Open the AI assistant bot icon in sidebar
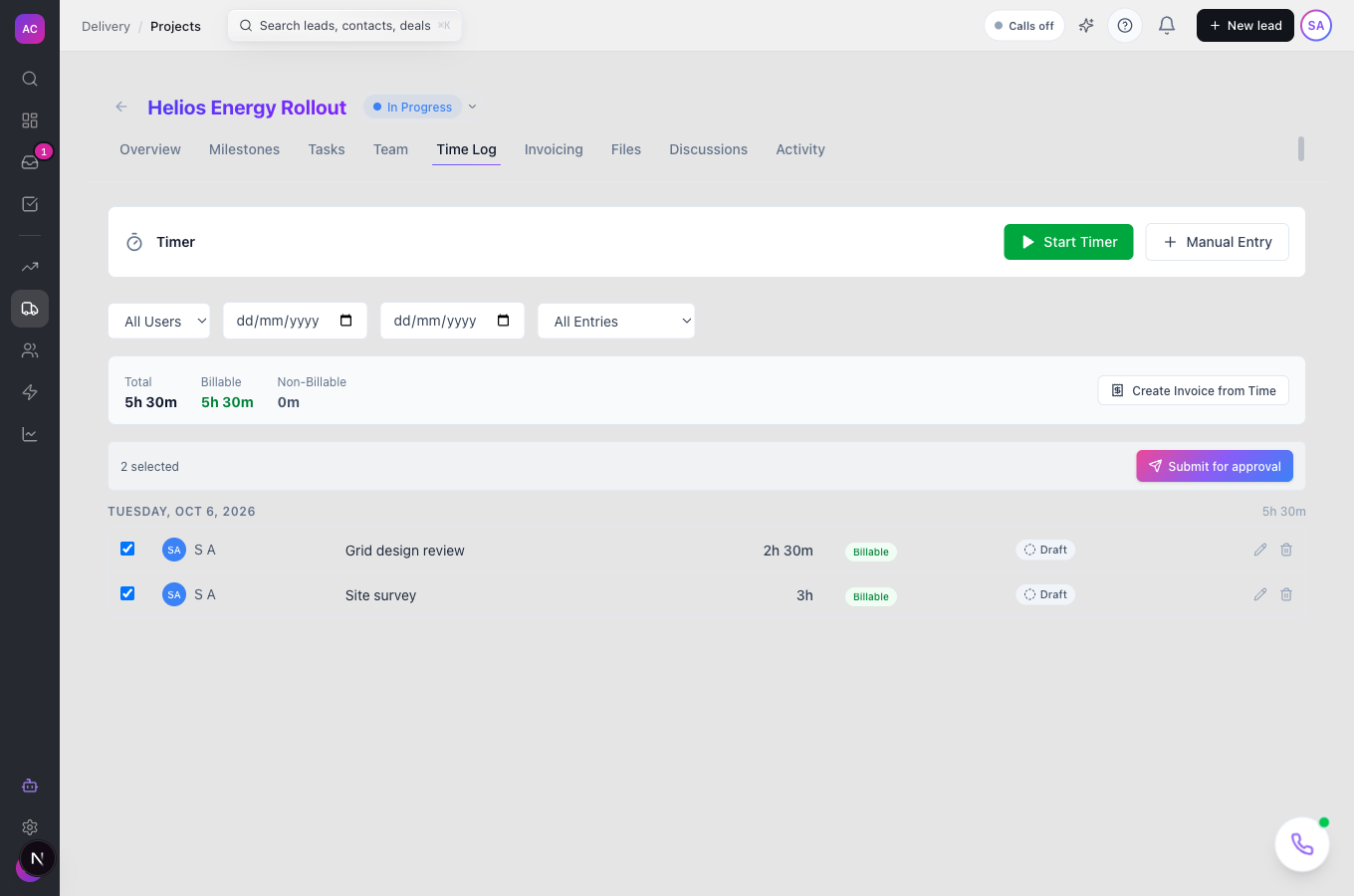This screenshot has height=896, width=1354. point(30,785)
